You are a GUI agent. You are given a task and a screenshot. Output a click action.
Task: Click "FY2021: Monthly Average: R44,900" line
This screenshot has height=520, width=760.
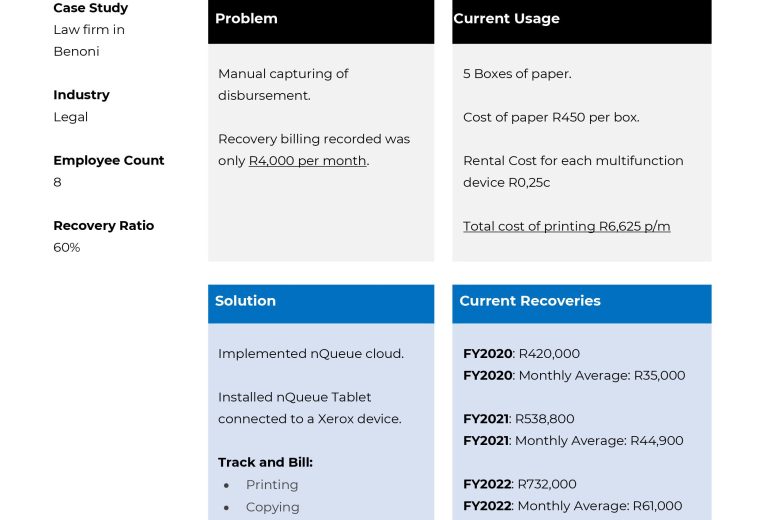[x=573, y=440]
